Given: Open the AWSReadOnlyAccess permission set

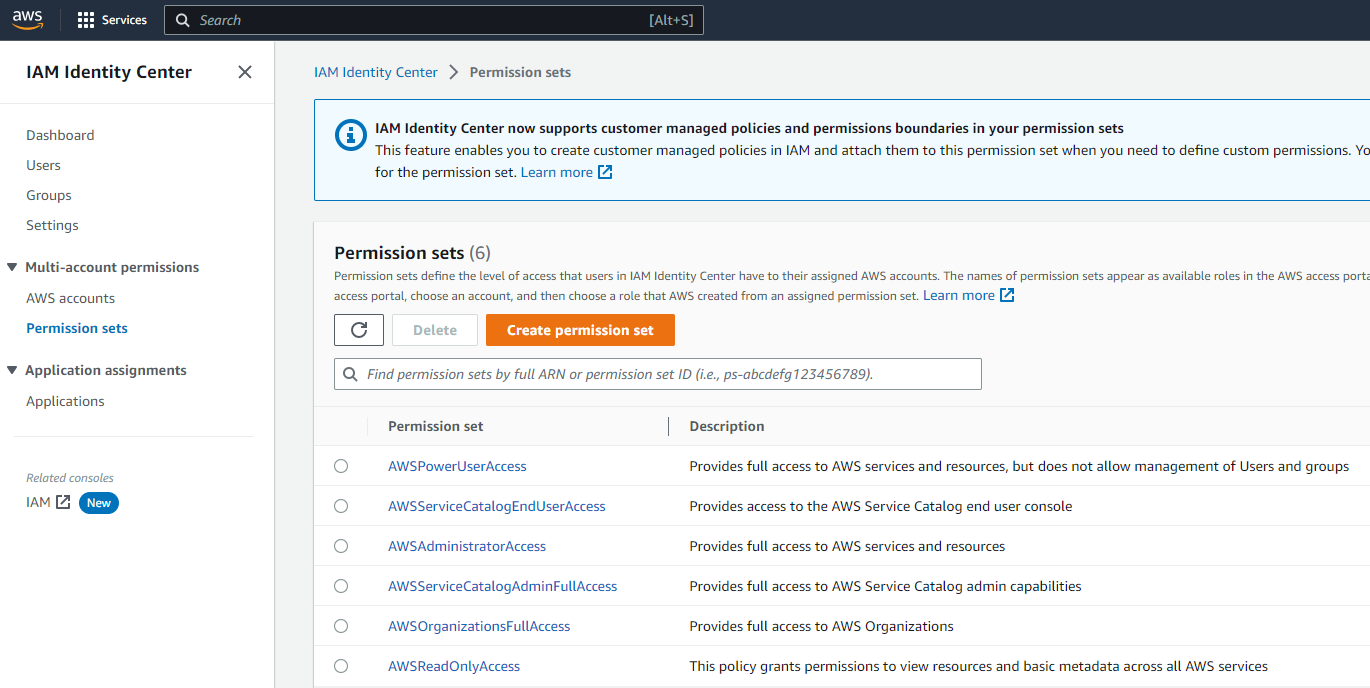Looking at the screenshot, I should (x=454, y=666).
